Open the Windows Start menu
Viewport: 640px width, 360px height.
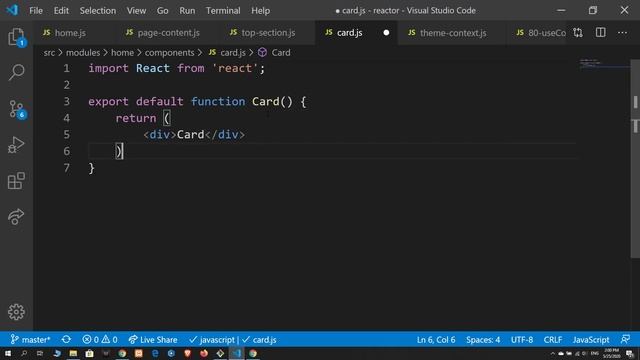[8, 353]
